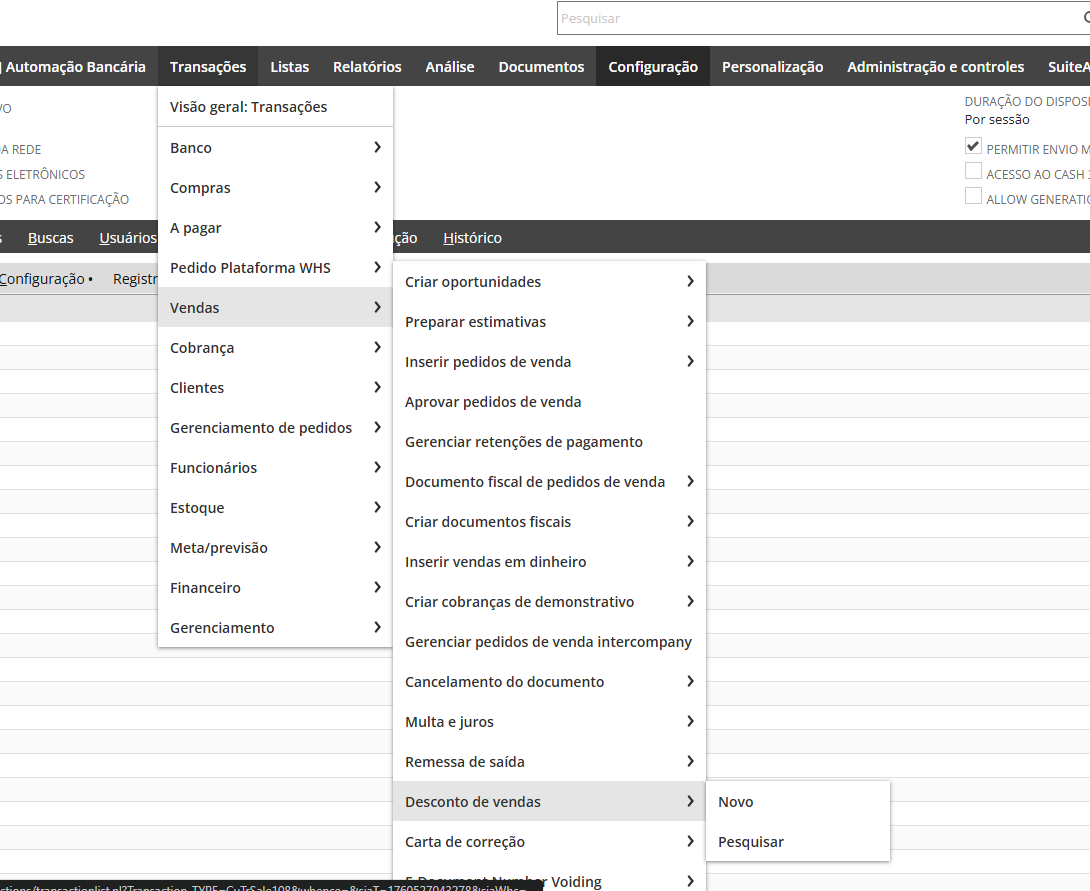Click Visão geral: Transações link

click(x=249, y=107)
